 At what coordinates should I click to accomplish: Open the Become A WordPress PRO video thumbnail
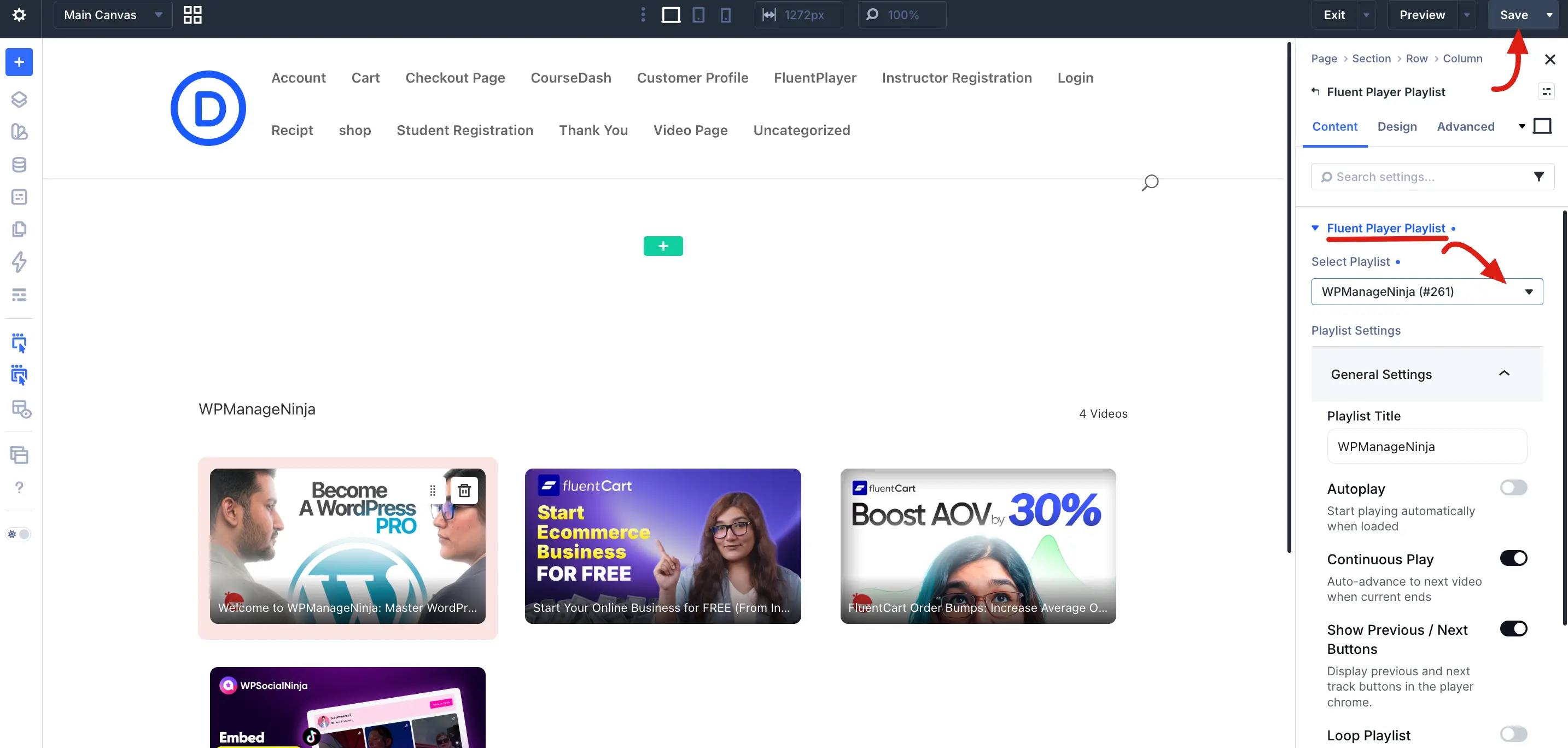(x=347, y=546)
